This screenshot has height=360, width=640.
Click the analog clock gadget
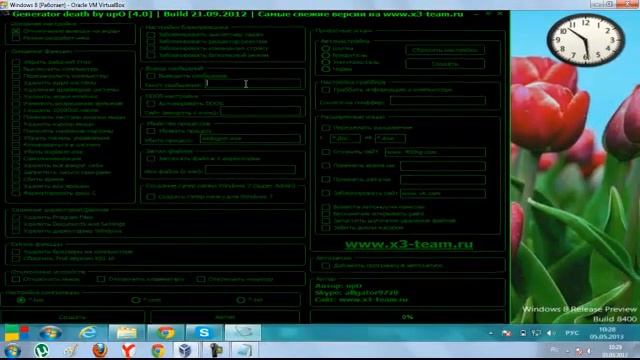pos(586,40)
